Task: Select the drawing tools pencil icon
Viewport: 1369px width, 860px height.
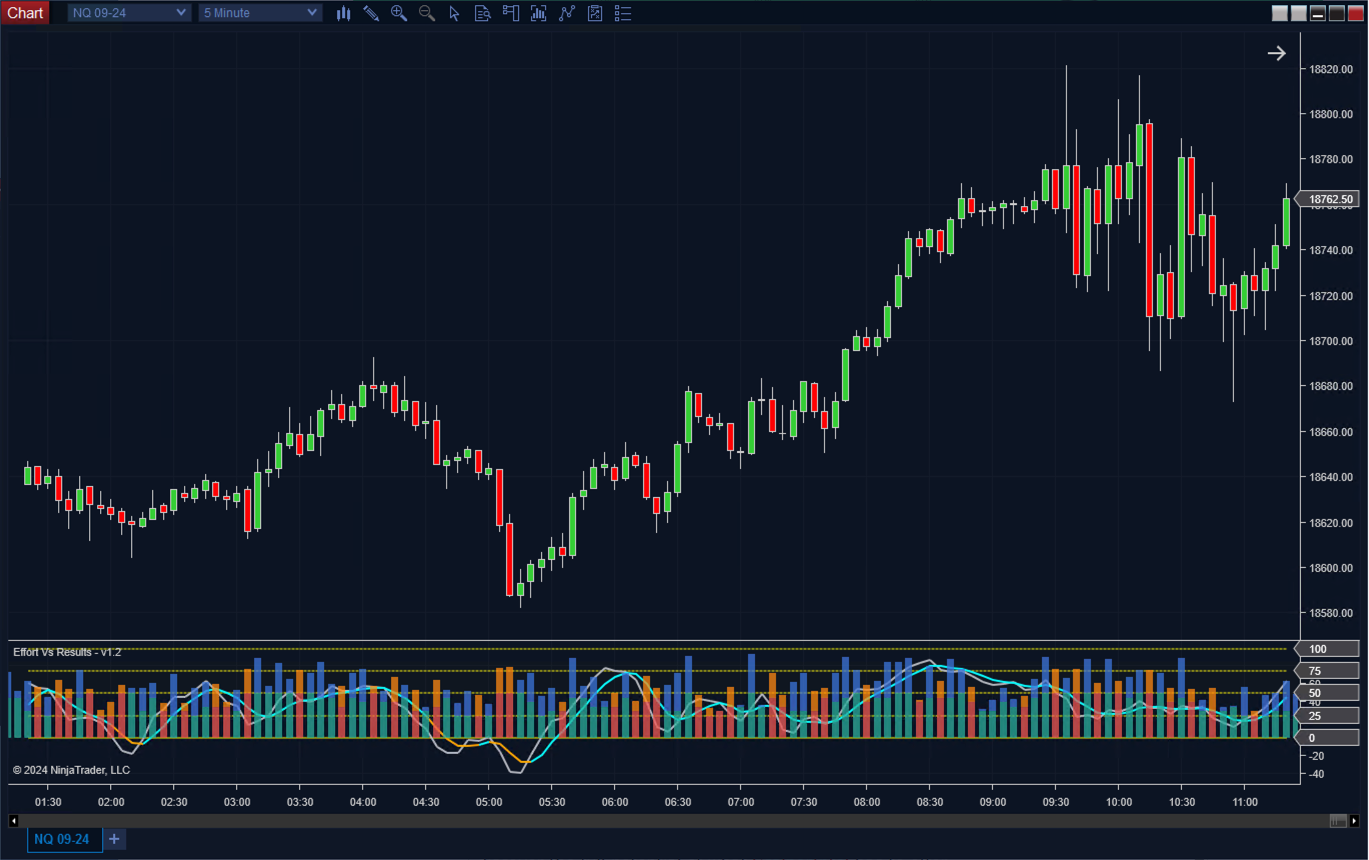Action: pyautogui.click(x=371, y=13)
